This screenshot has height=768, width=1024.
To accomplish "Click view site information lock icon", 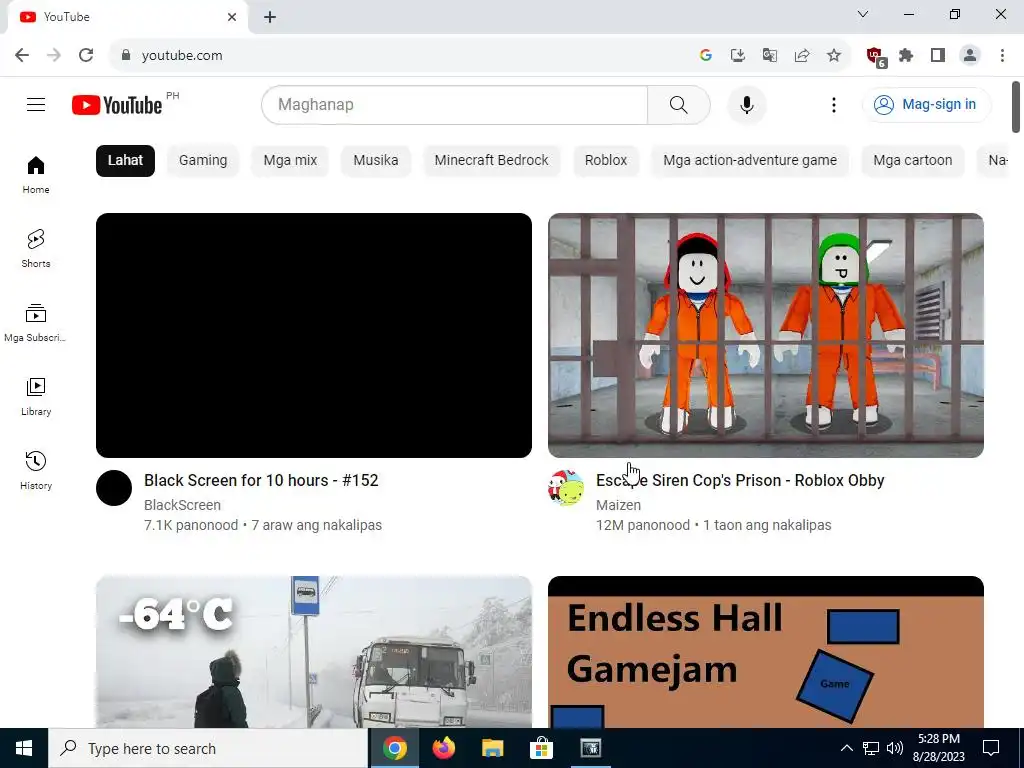I will pyautogui.click(x=126, y=55).
